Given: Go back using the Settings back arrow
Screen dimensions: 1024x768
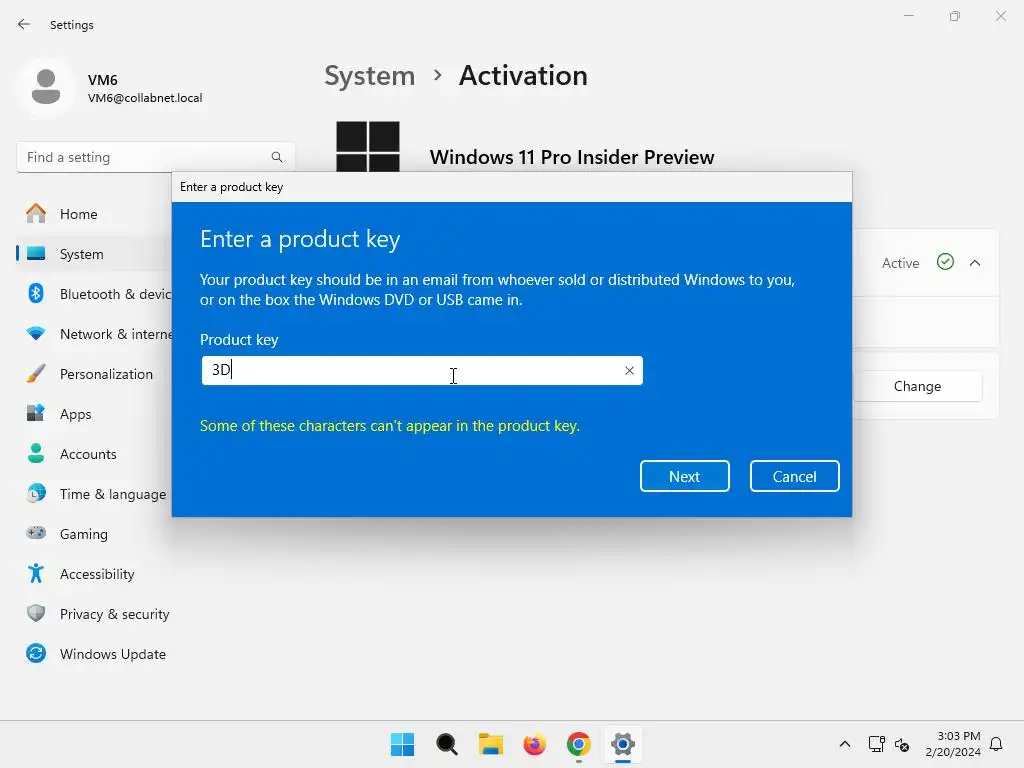Looking at the screenshot, I should pos(24,24).
